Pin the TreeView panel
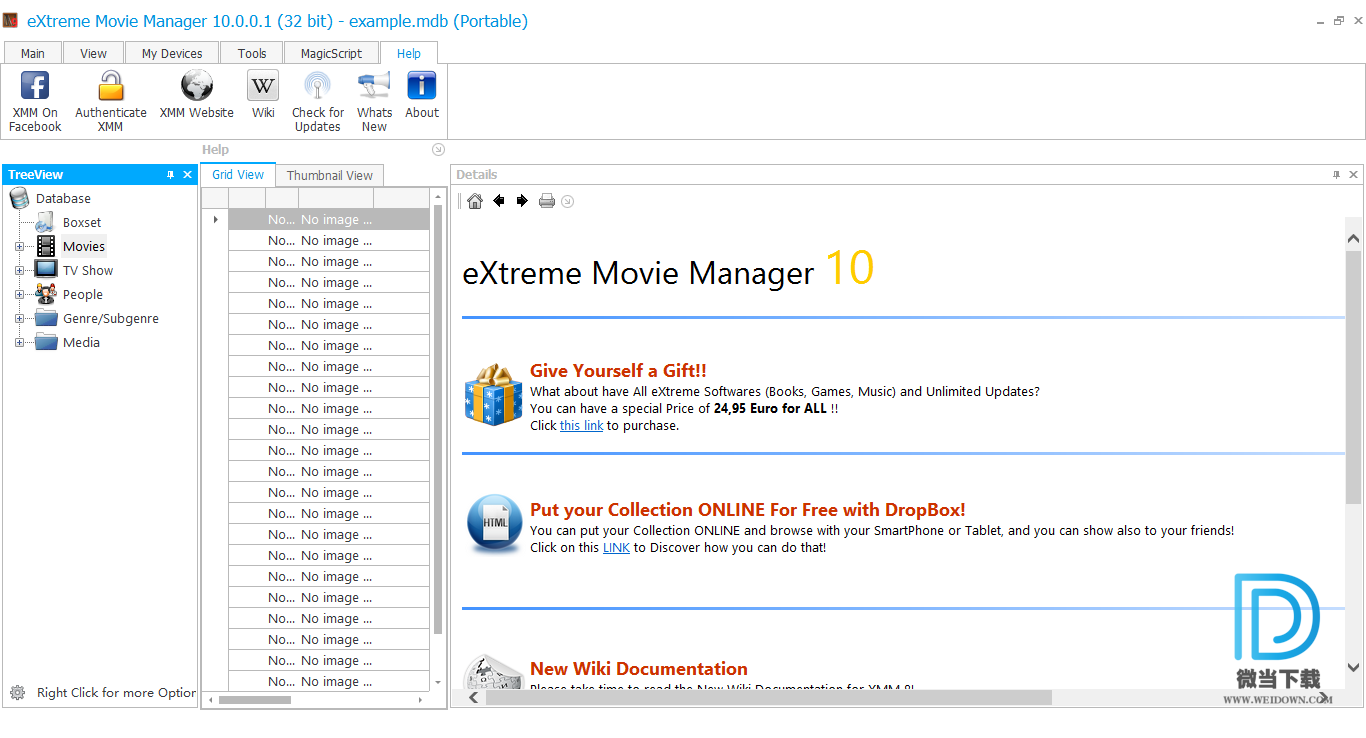1366x738 pixels. point(171,175)
